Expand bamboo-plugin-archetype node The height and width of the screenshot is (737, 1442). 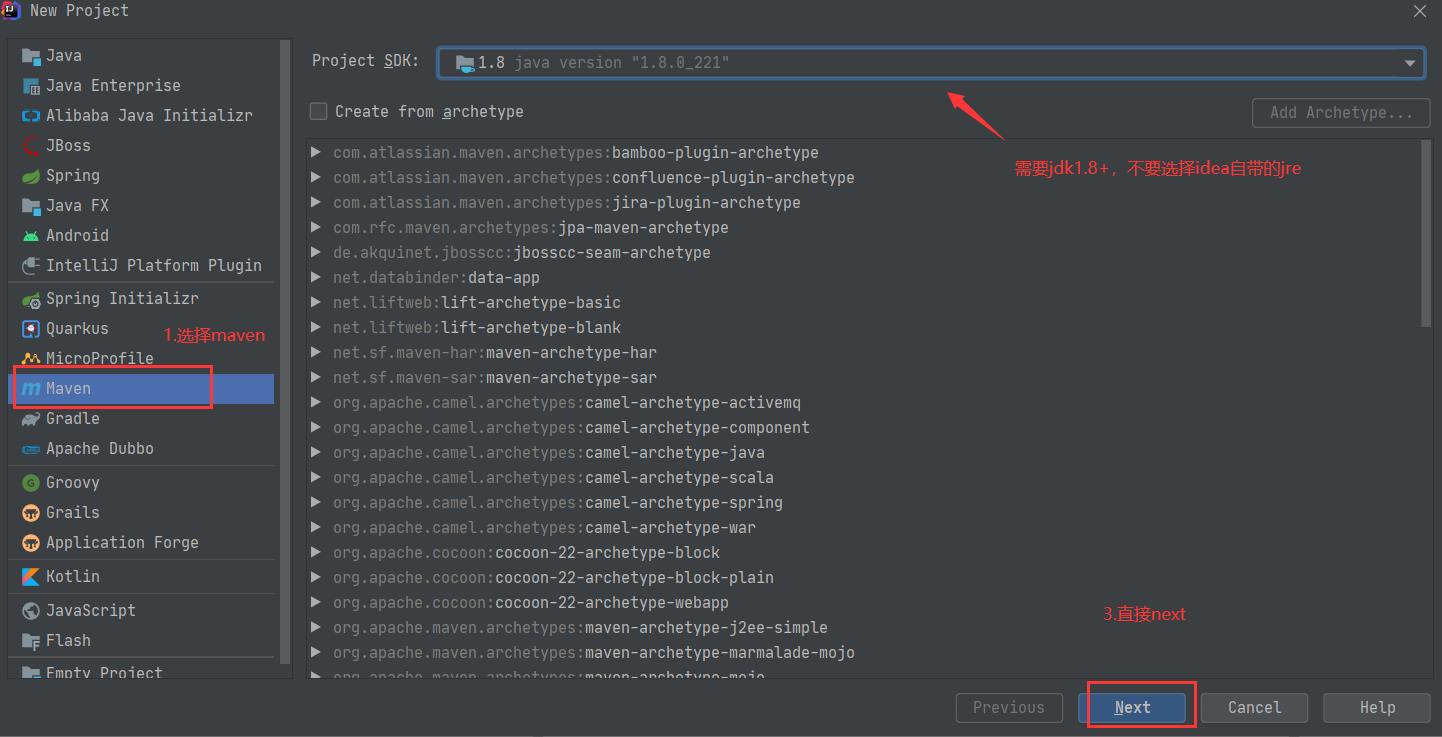point(316,153)
